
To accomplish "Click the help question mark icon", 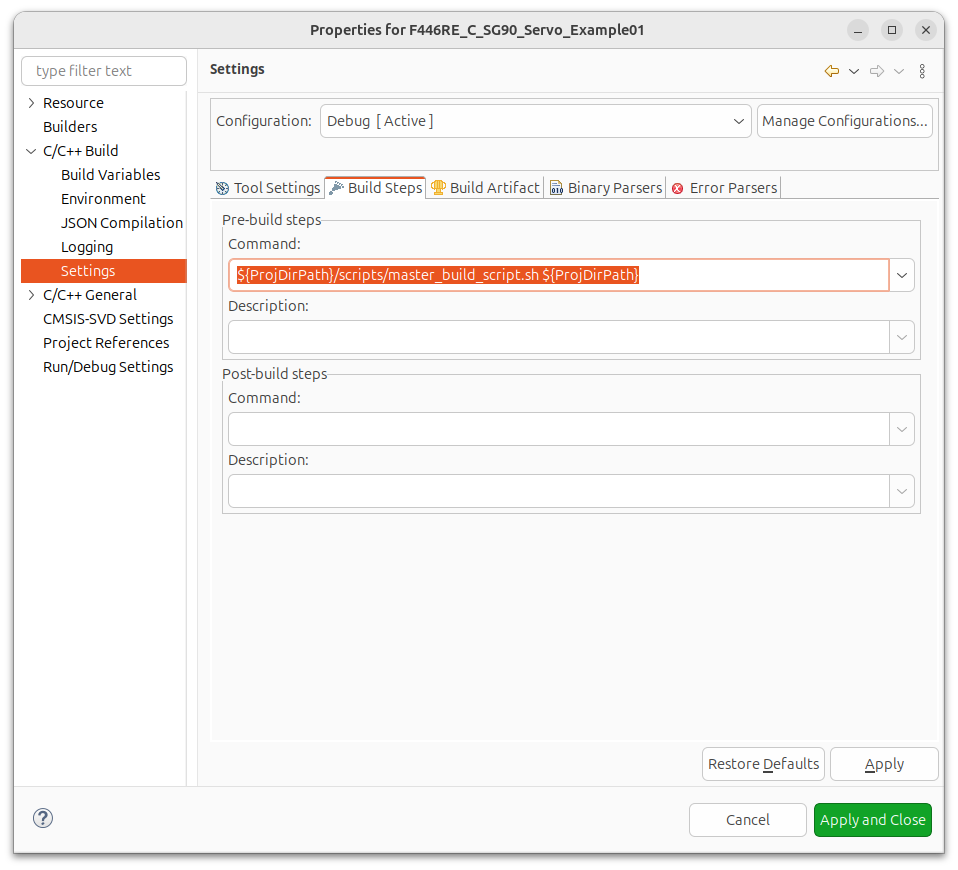I will pyautogui.click(x=42, y=818).
